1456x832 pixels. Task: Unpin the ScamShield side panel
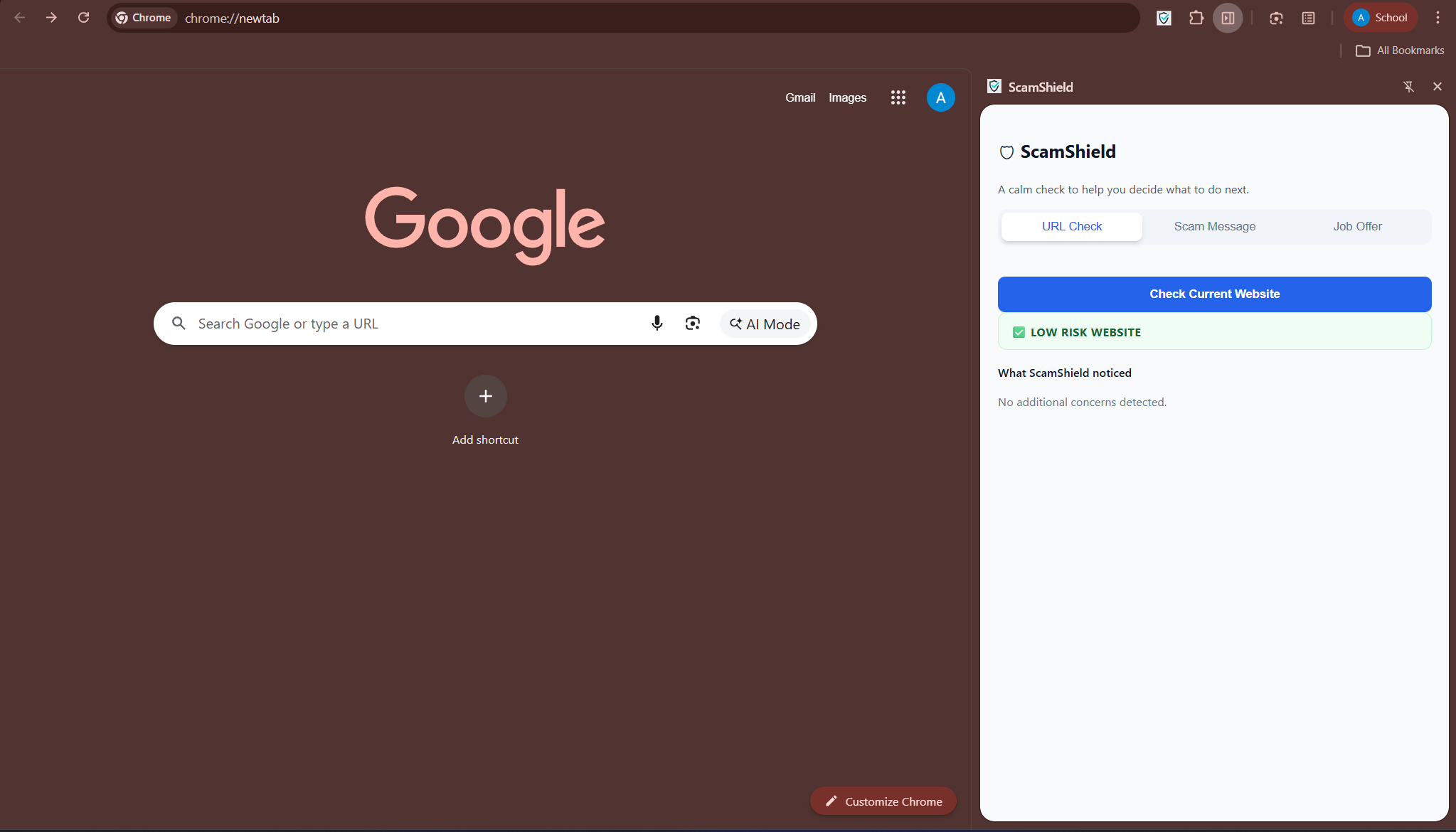tap(1408, 87)
